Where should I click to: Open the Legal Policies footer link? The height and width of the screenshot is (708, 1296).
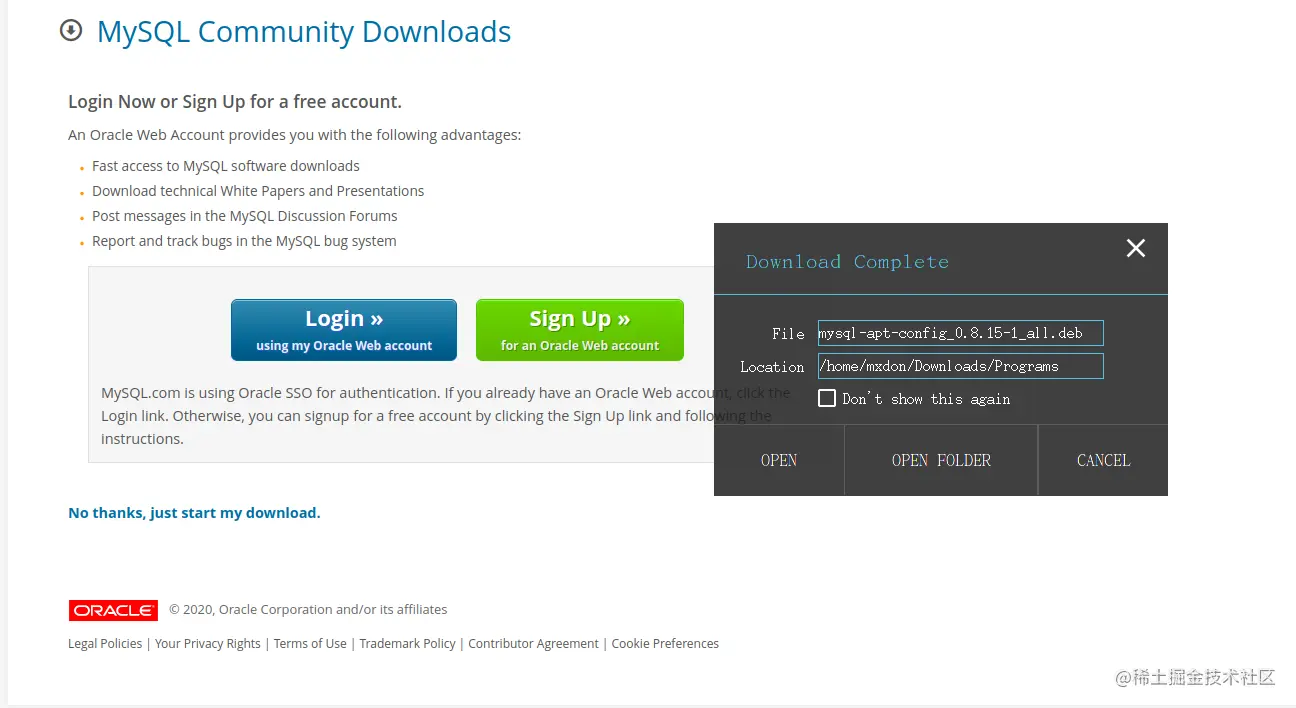click(x=105, y=644)
